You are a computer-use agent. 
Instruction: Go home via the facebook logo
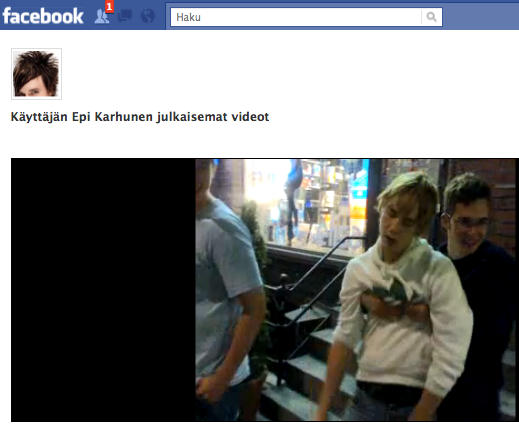(43, 16)
